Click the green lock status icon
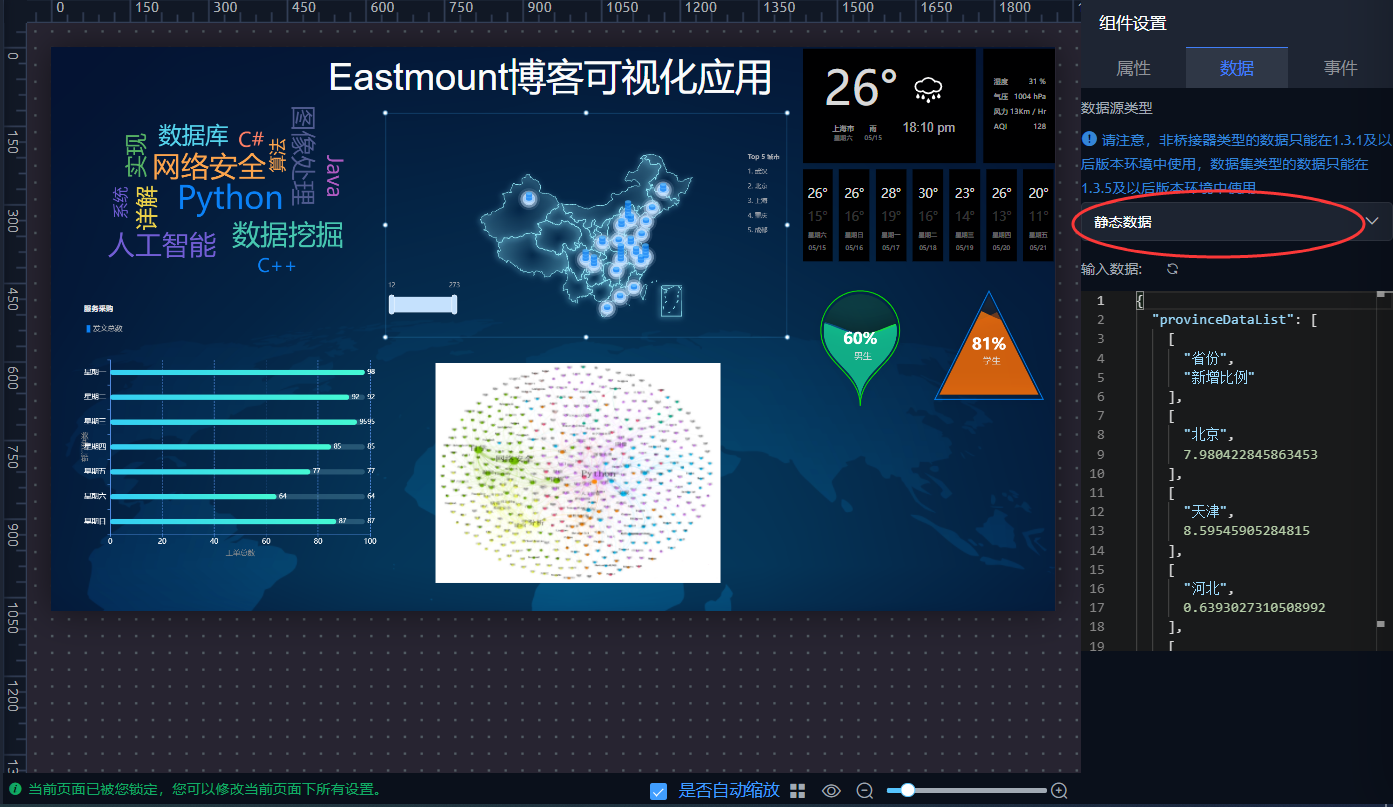The height and width of the screenshot is (807, 1393). (15, 789)
